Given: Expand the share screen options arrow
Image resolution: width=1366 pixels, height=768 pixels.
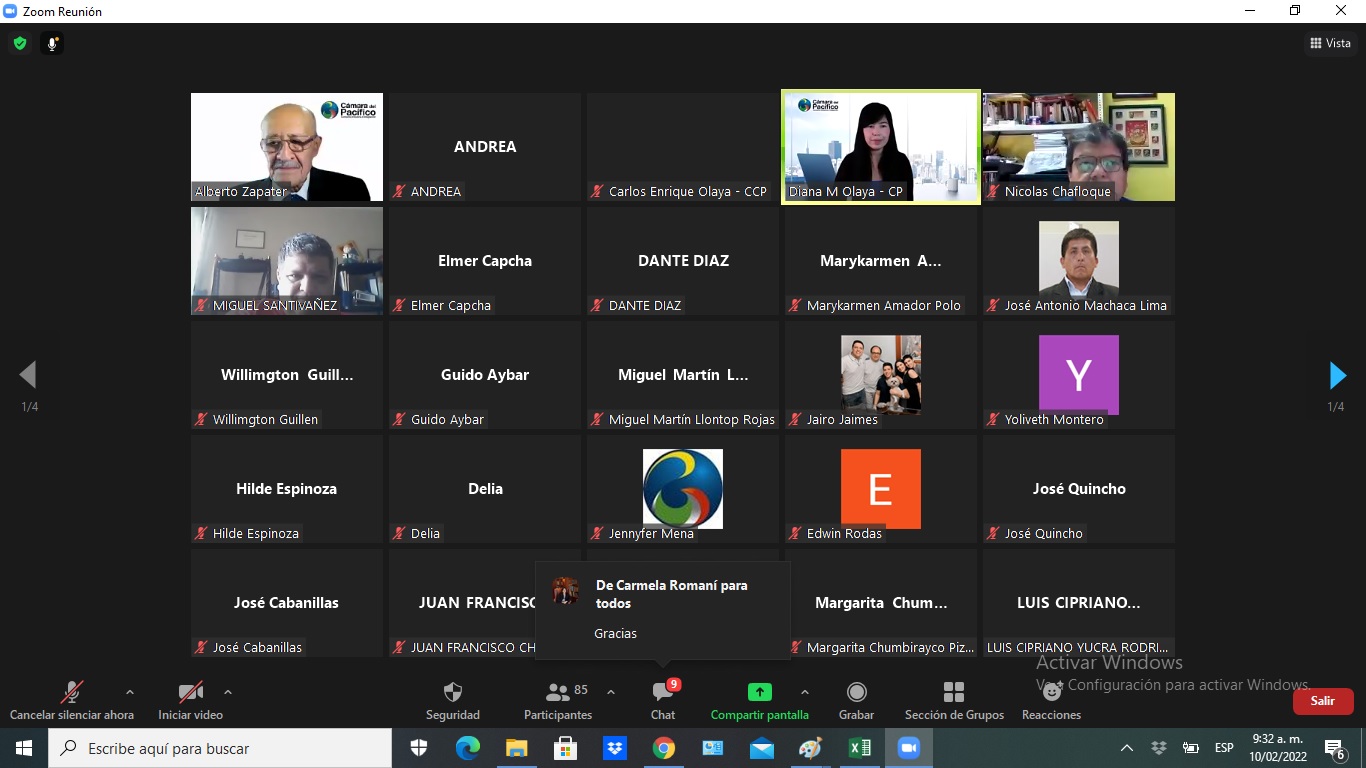Looking at the screenshot, I should 804,692.
